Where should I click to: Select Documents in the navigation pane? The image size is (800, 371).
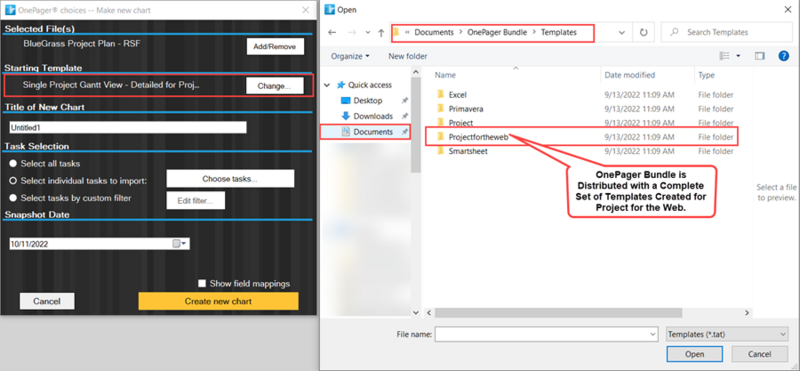(x=373, y=132)
